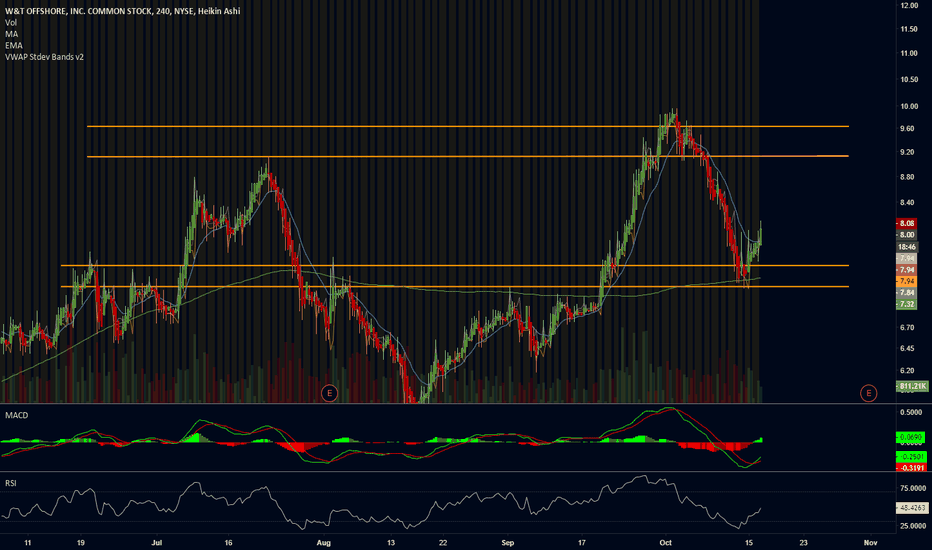Click the red 8.08 price label
Viewport: 932px width, 550px height.
pyautogui.click(x=906, y=224)
